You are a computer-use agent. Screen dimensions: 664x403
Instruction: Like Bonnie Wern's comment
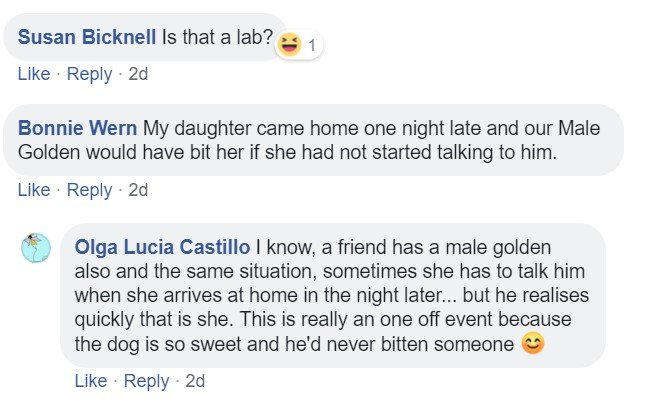(x=33, y=190)
